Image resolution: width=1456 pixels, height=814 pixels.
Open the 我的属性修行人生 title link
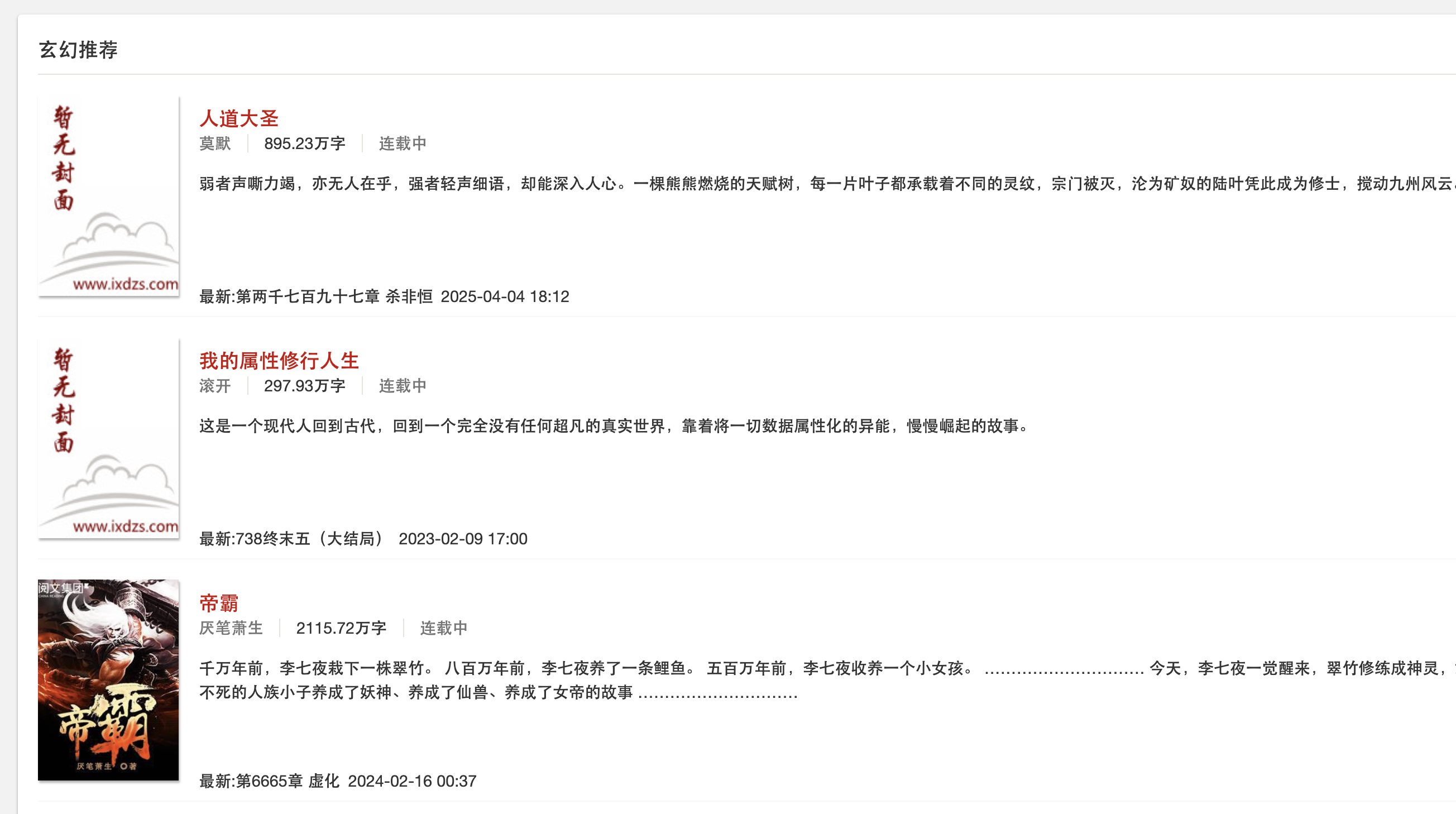279,360
